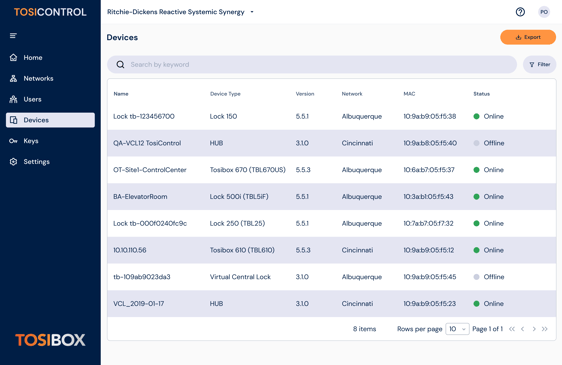Open the Keys menu item
The width and height of the screenshot is (562, 365).
point(50,141)
